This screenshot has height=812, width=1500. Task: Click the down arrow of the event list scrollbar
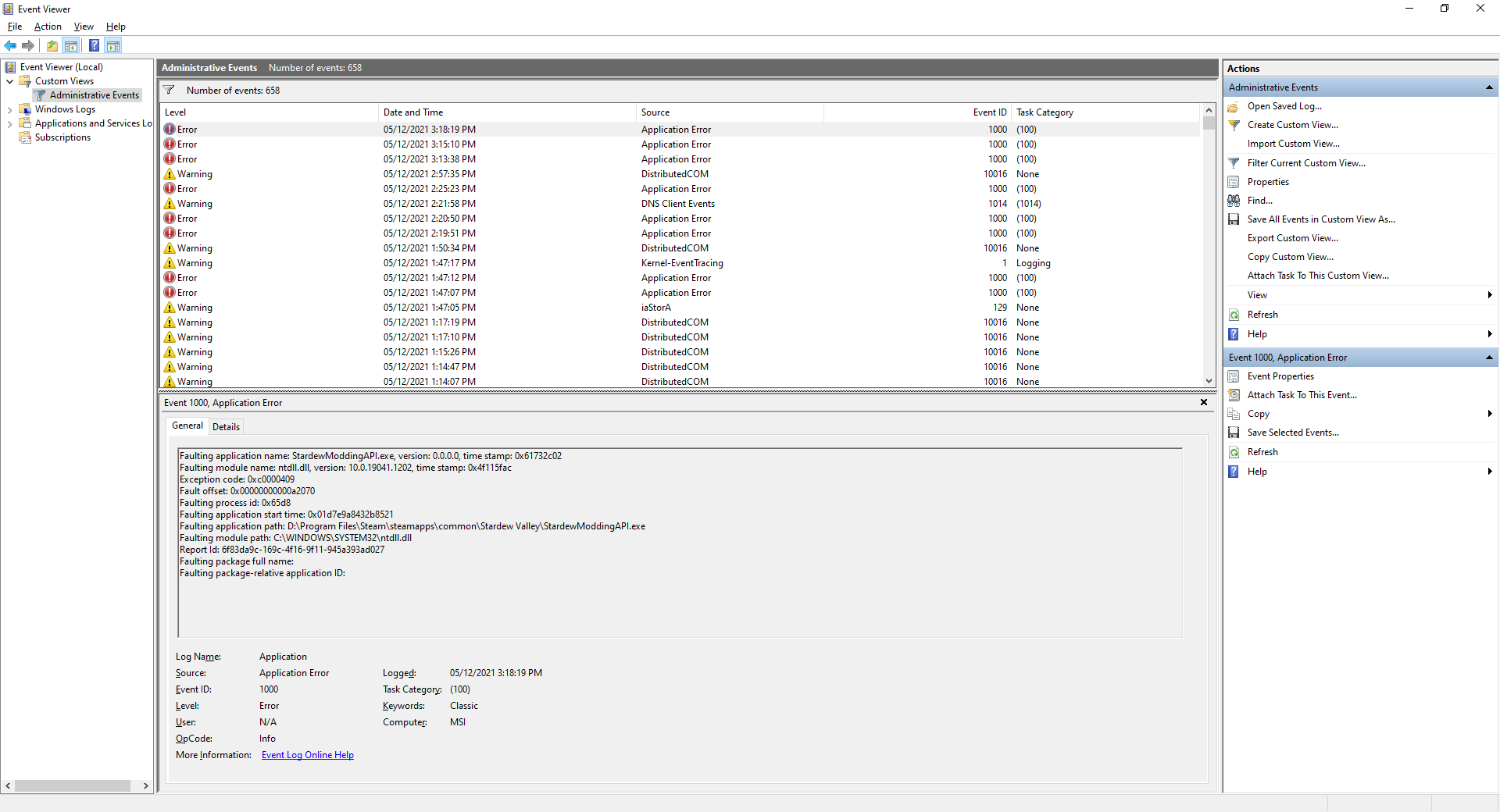pyautogui.click(x=1209, y=382)
